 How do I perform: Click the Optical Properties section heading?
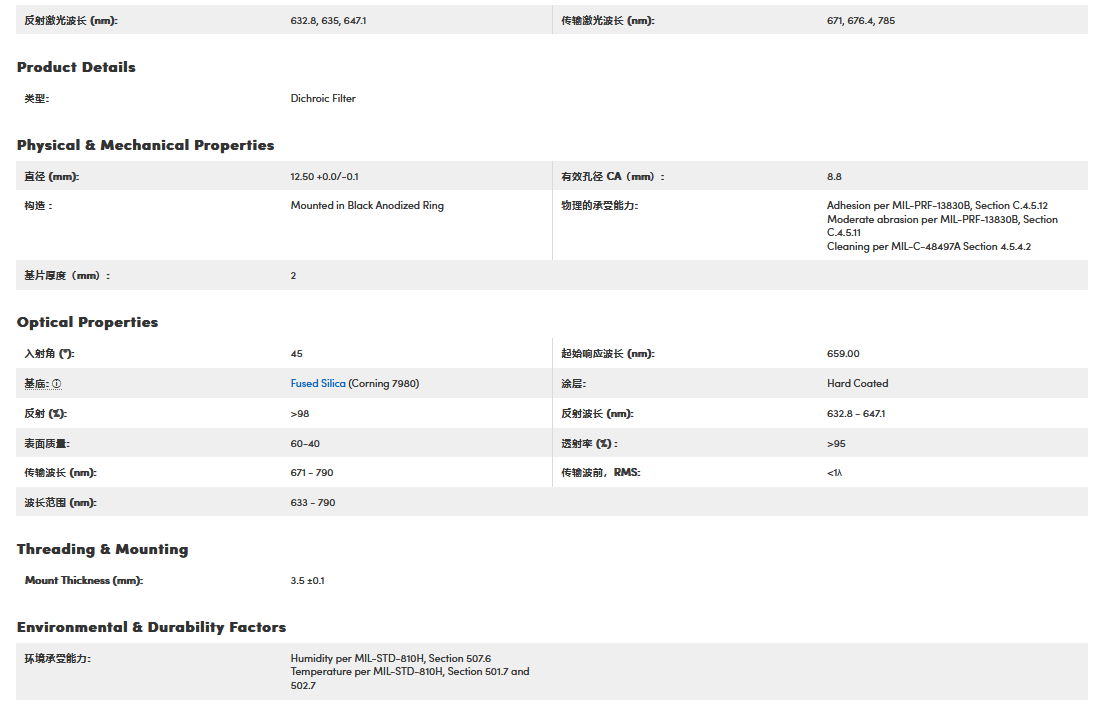pyautogui.click(x=87, y=322)
